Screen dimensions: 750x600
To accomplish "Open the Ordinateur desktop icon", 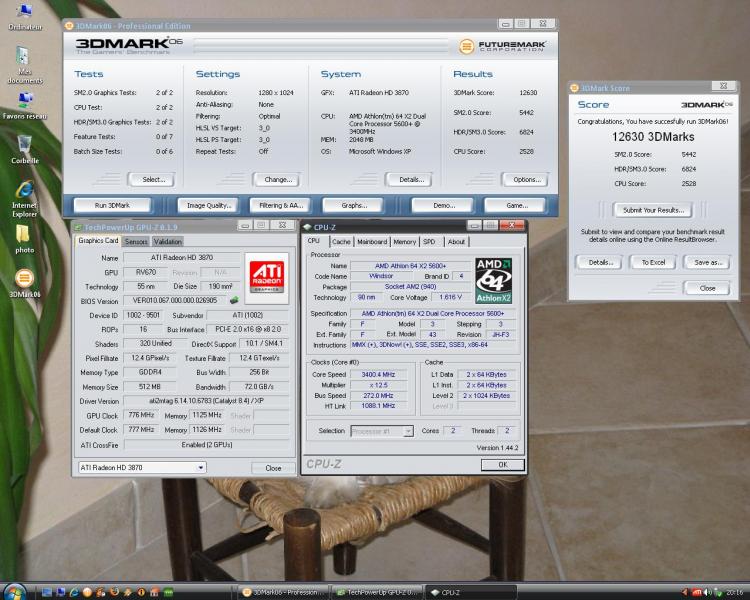I will point(24,15).
